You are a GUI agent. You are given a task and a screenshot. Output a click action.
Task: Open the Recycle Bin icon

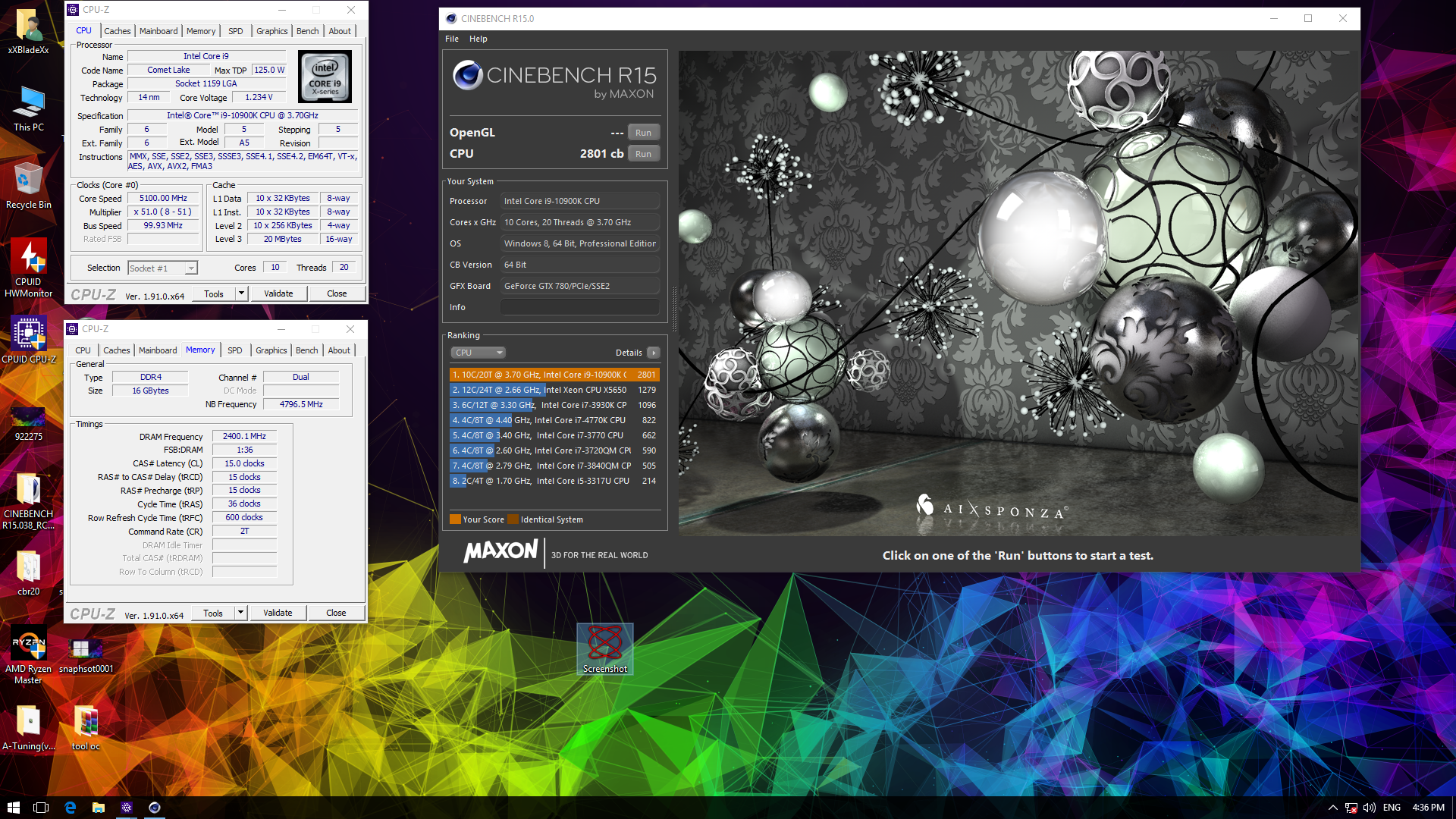pos(29,187)
